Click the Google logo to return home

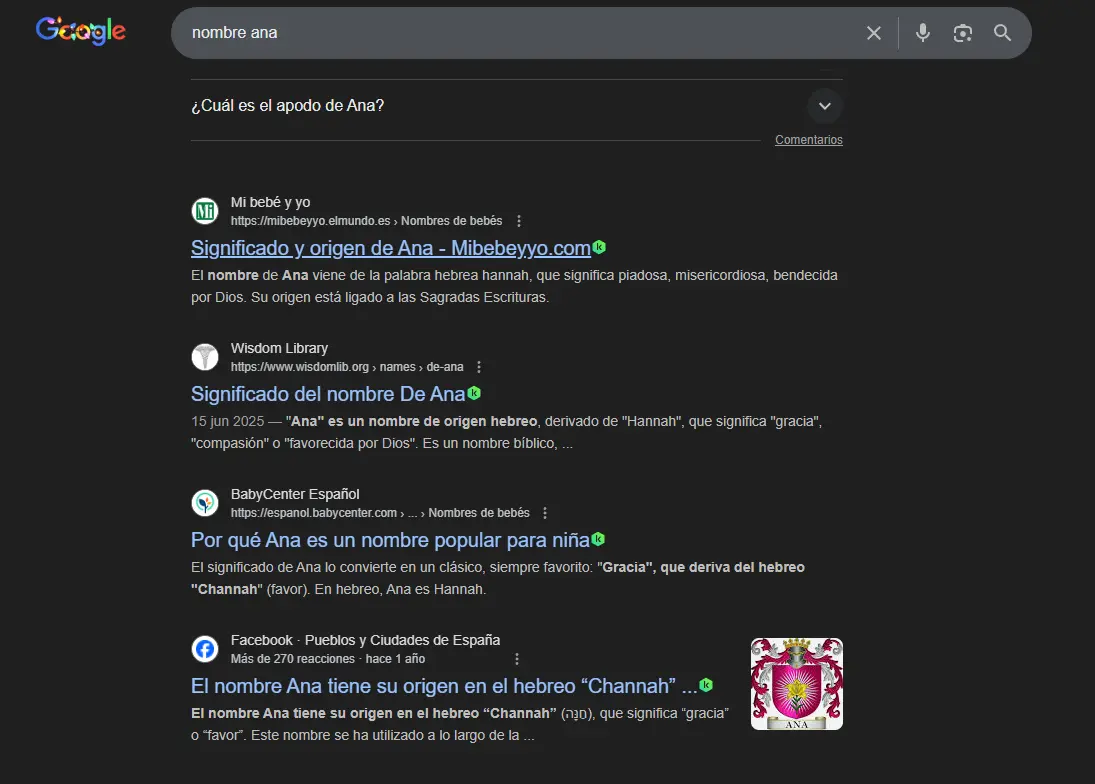click(x=80, y=31)
